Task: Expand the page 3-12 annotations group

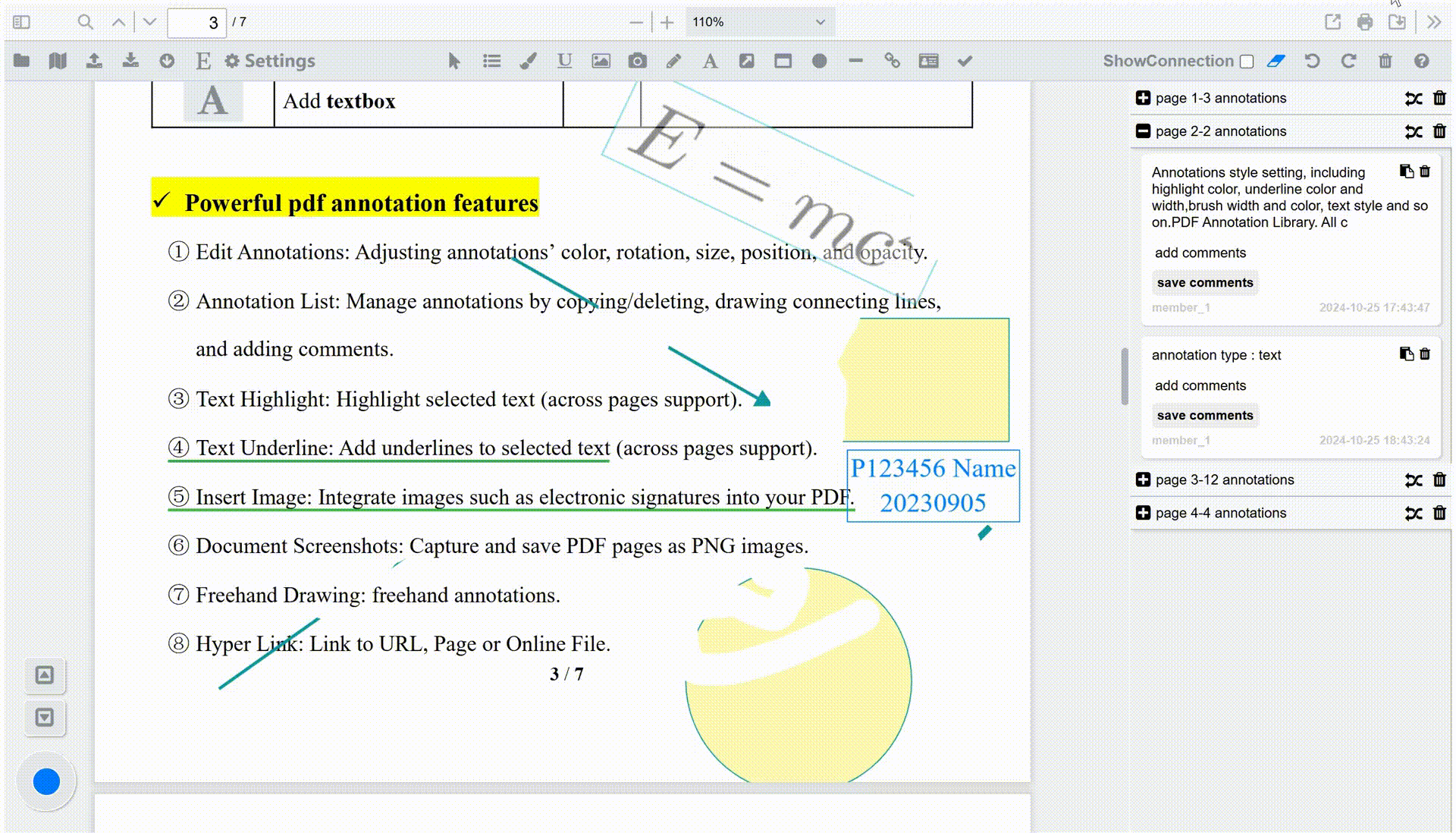Action: [x=1143, y=479]
